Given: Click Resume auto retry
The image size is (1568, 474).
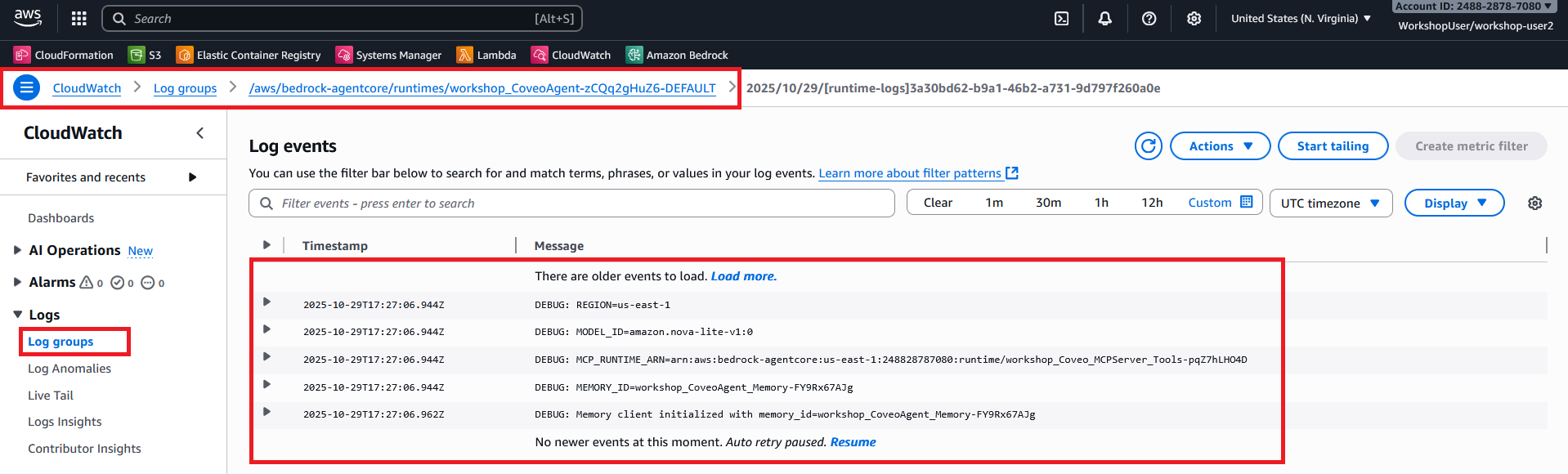Looking at the screenshot, I should click(x=853, y=442).
